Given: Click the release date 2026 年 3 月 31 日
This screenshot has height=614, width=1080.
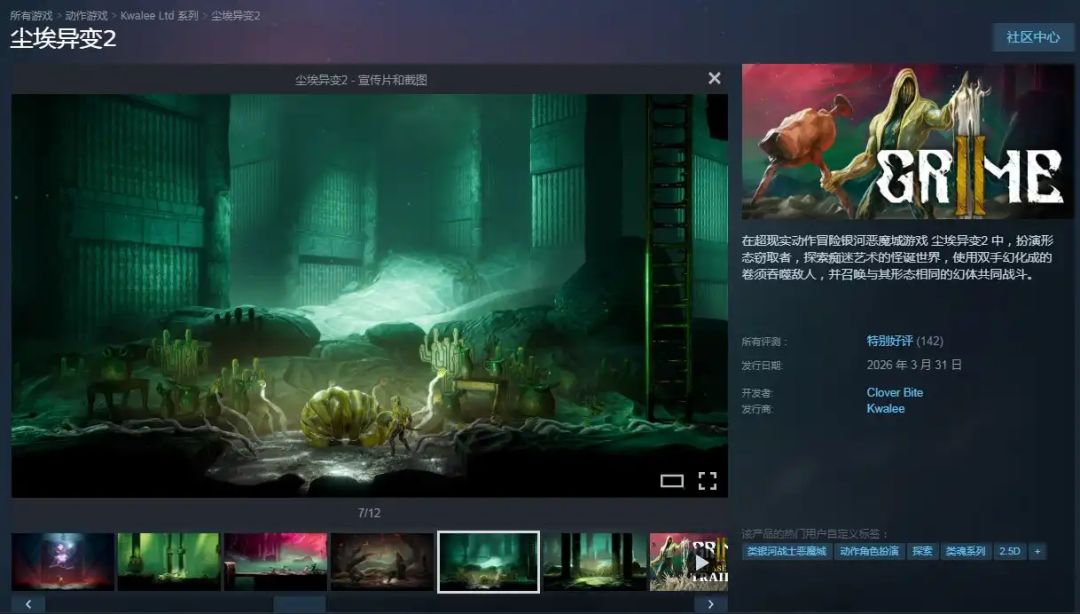Looking at the screenshot, I should (914, 365).
